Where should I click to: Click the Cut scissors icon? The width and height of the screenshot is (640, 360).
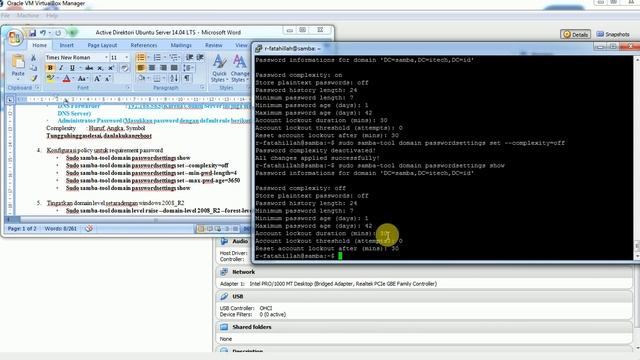[33, 58]
